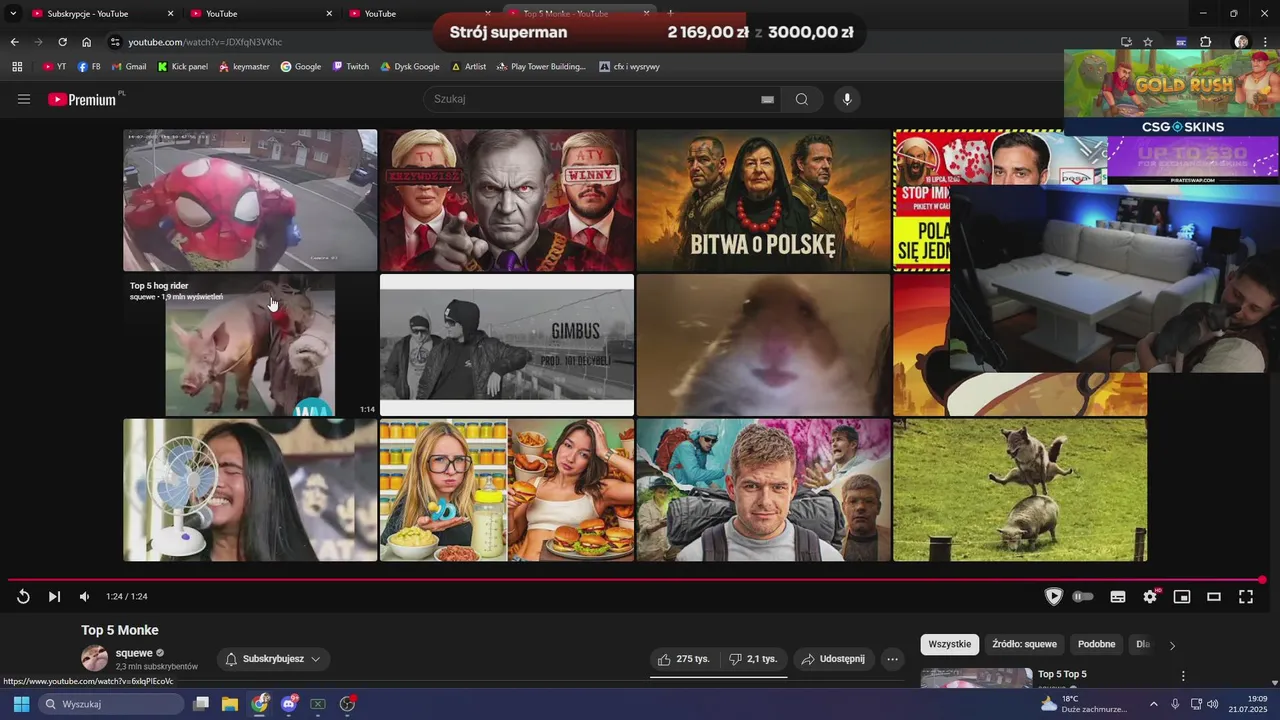Start voice search with the microphone
This screenshot has height=720, width=1280.
(x=847, y=99)
